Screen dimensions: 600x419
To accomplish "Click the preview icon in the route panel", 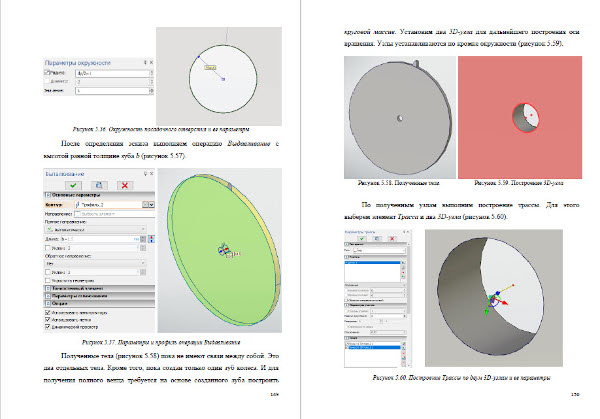I will point(377,238).
